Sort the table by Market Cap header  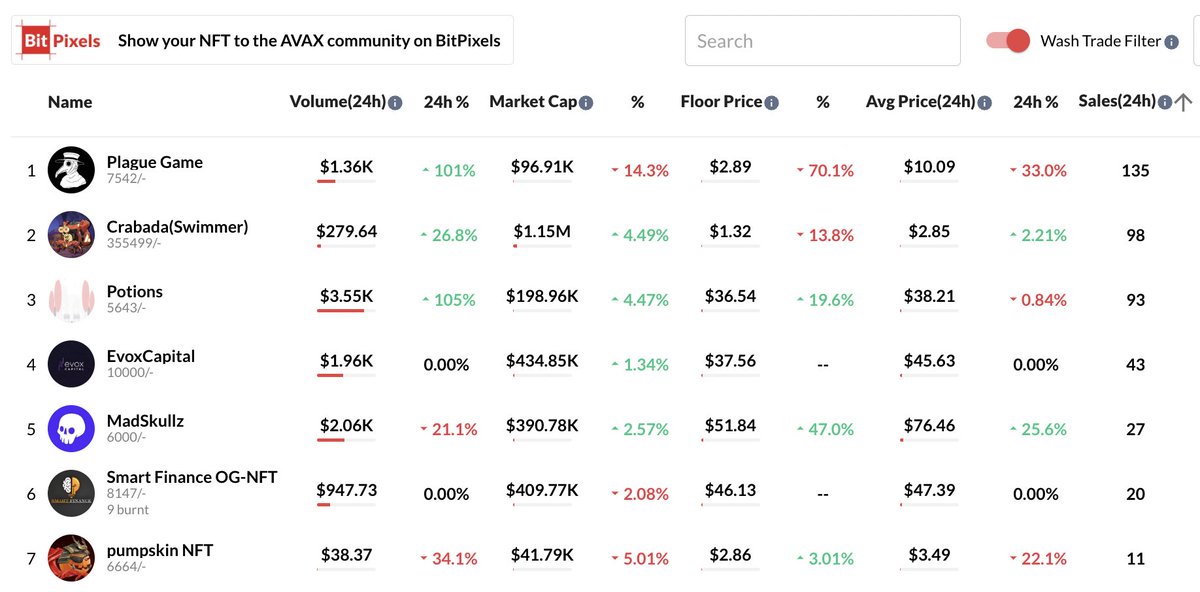pyautogui.click(x=533, y=102)
